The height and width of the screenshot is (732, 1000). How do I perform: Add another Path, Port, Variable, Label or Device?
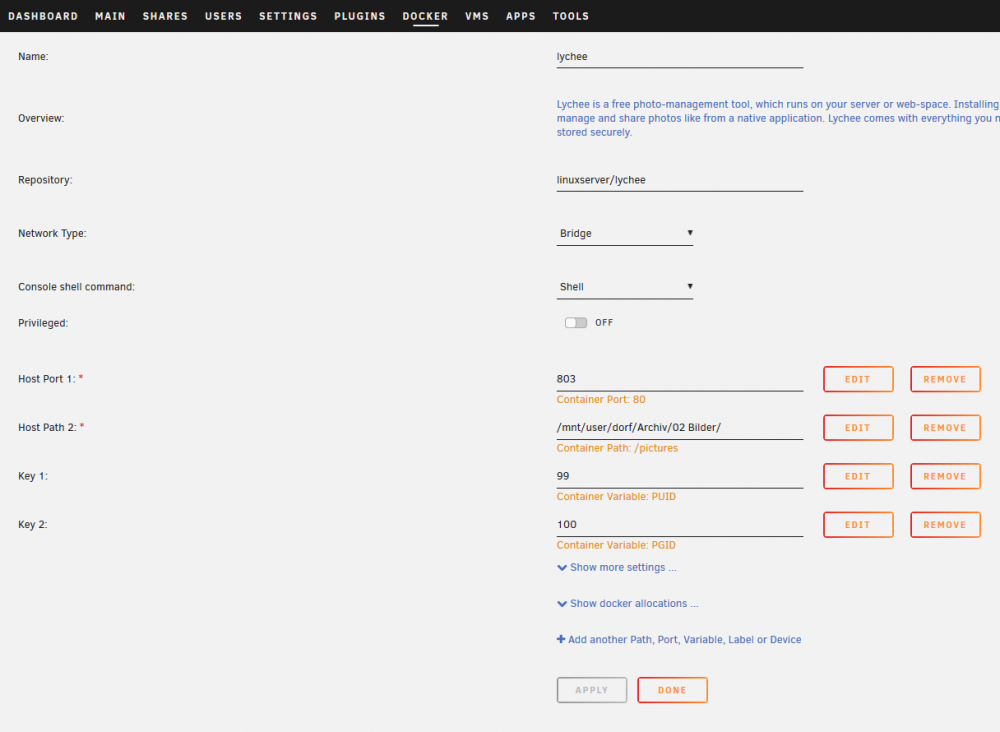[679, 640]
